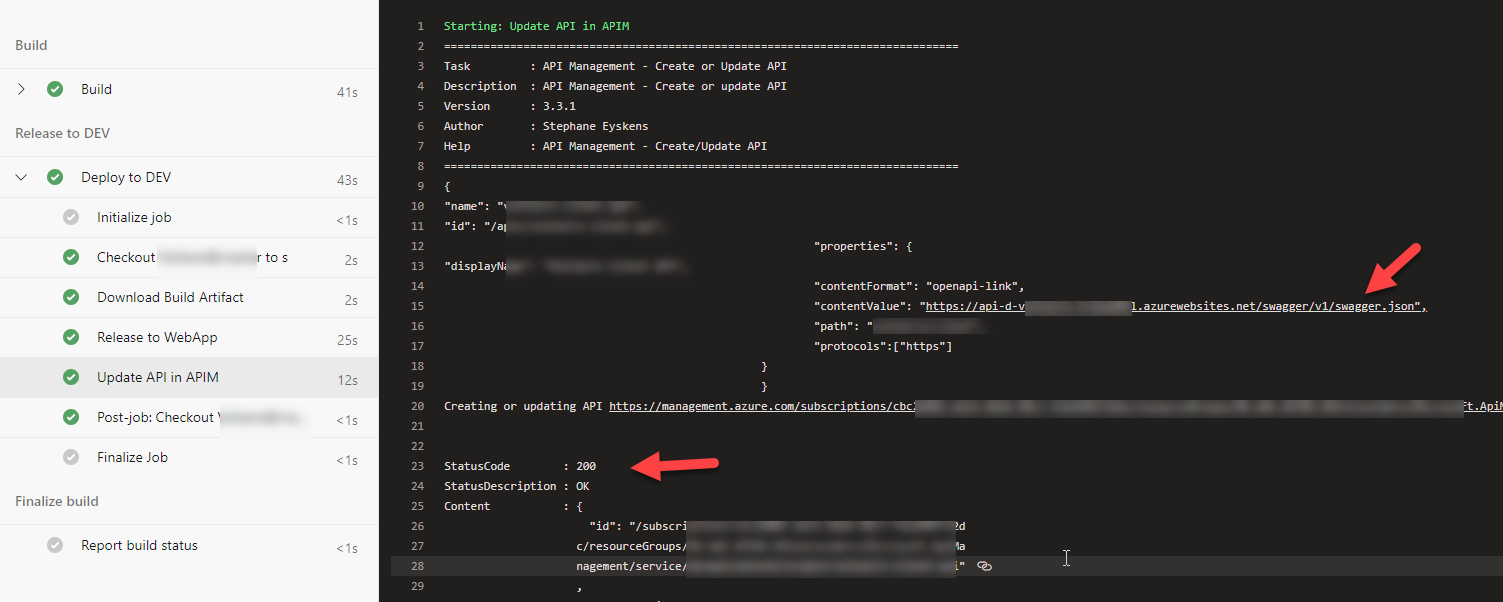Open the Report build status step
This screenshot has height=602, width=1503.
(139, 545)
